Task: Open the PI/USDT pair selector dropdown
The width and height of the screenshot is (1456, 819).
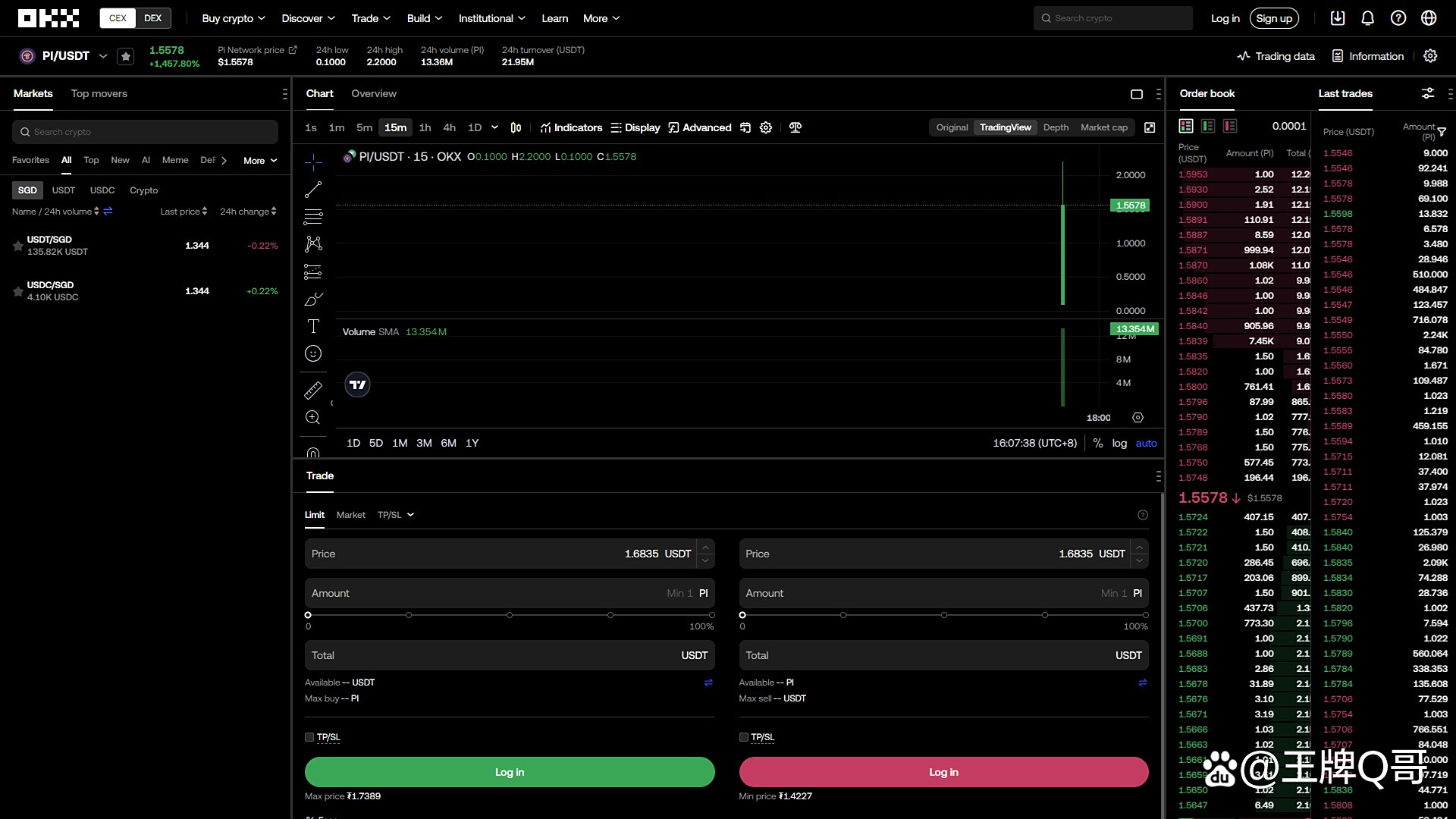Action: (103, 56)
